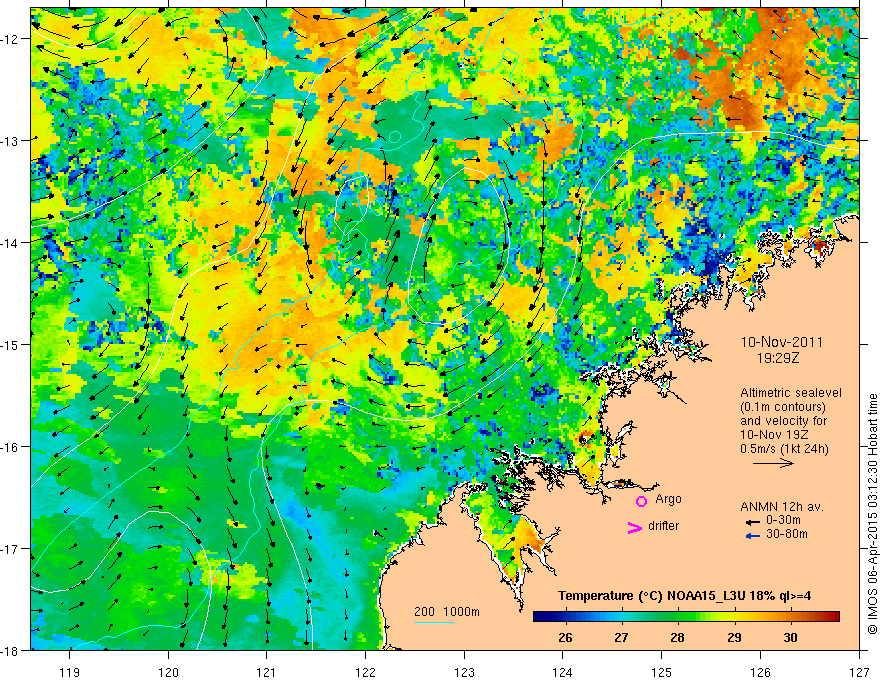
Task: Click latitude label -18 on axis
Action: point(11,650)
